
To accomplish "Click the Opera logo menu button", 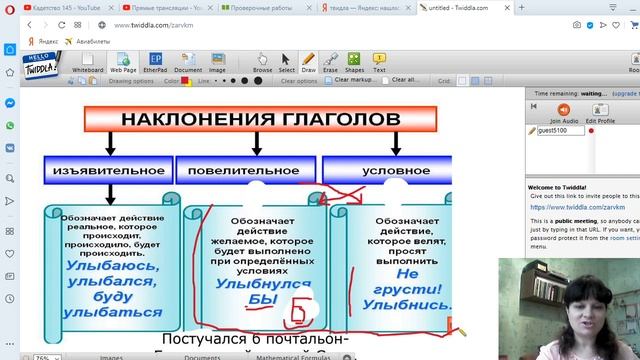I will pyautogui.click(x=9, y=9).
